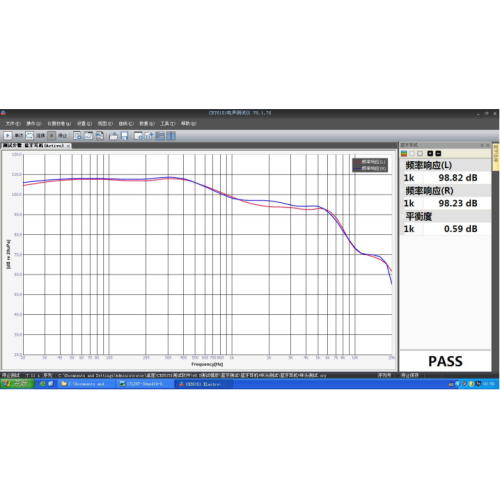Save with the blue floppy disk icon
Image resolution: width=500 pixels, height=500 pixels.
click(124, 136)
